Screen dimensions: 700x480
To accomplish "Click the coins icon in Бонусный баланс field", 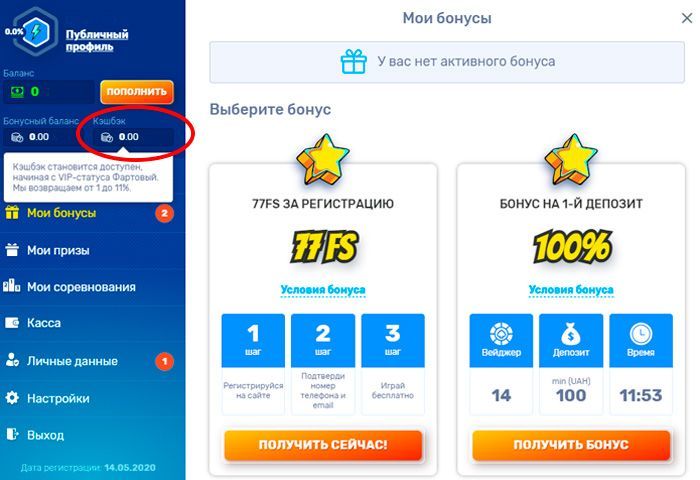I will [x=17, y=137].
